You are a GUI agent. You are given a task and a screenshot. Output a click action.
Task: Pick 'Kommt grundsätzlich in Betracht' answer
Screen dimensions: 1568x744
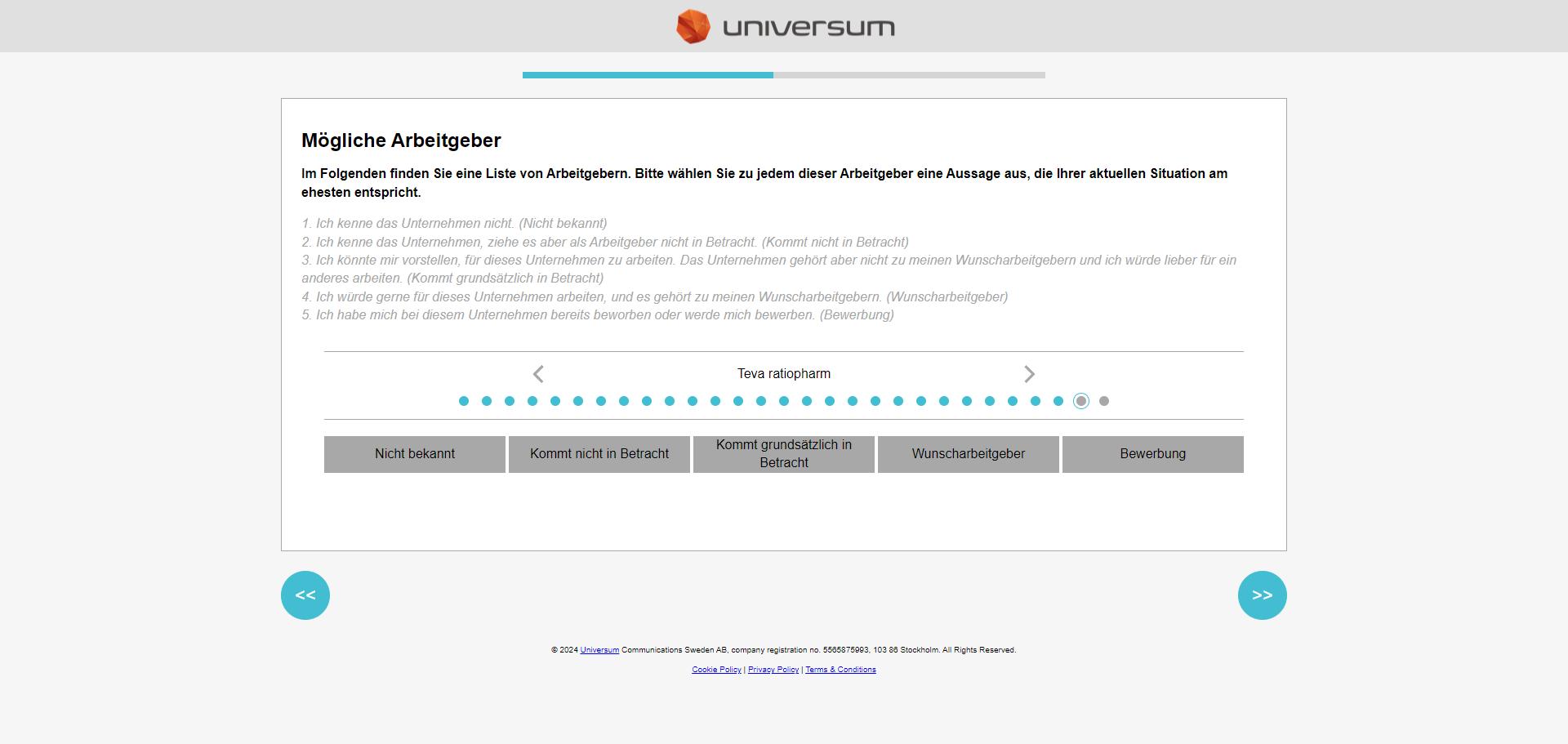pos(784,454)
